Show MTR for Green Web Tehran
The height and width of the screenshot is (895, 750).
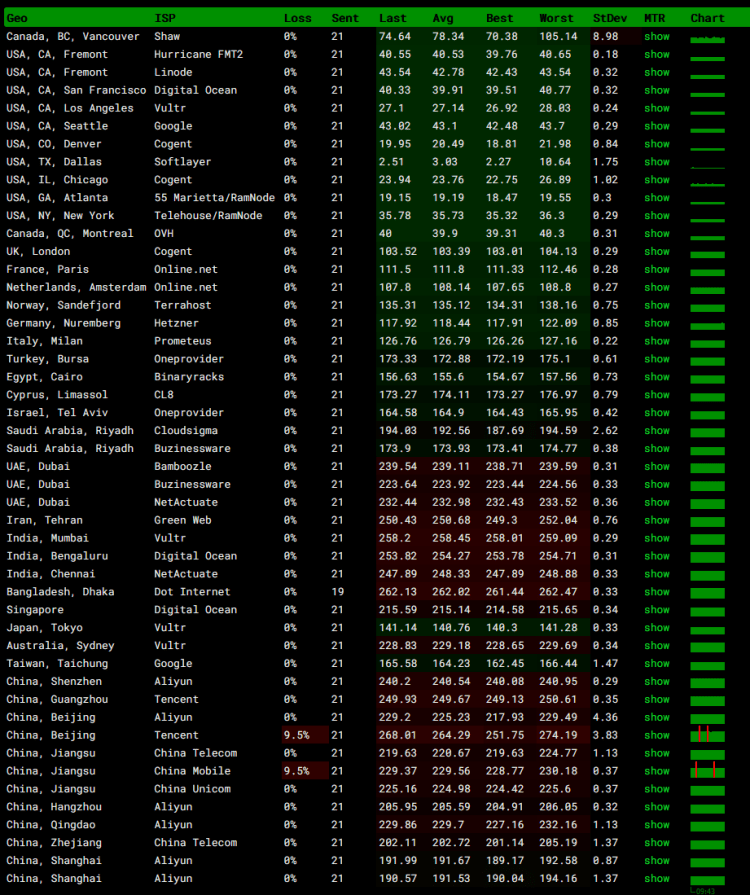(x=656, y=520)
